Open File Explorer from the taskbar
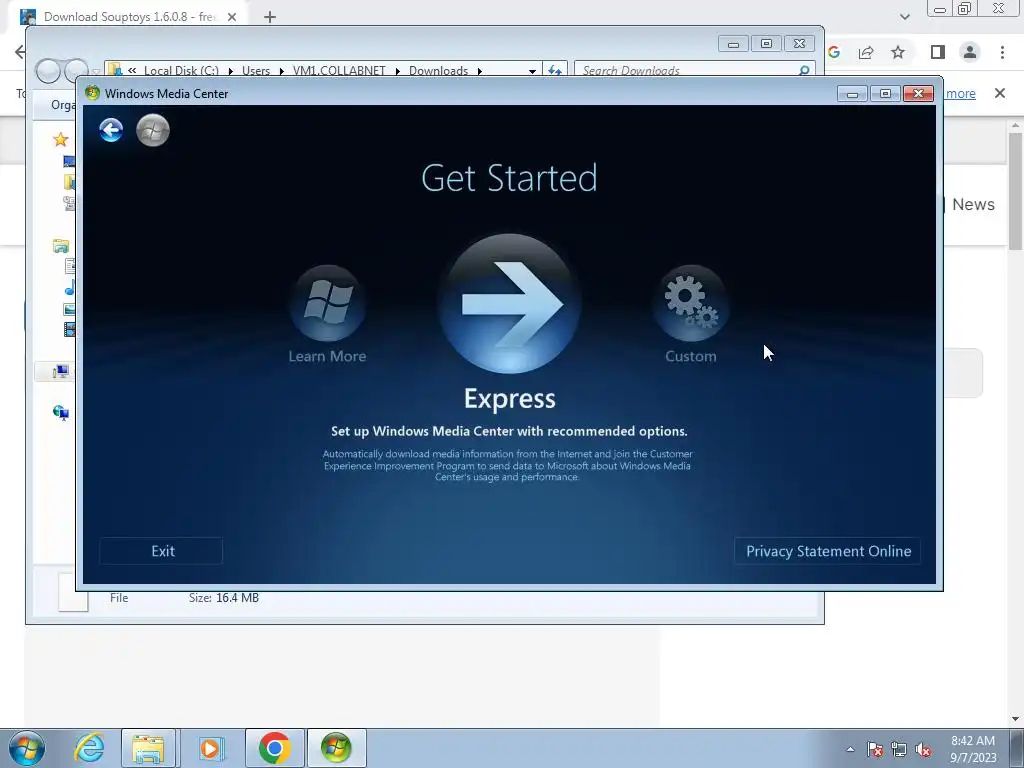 (148, 748)
